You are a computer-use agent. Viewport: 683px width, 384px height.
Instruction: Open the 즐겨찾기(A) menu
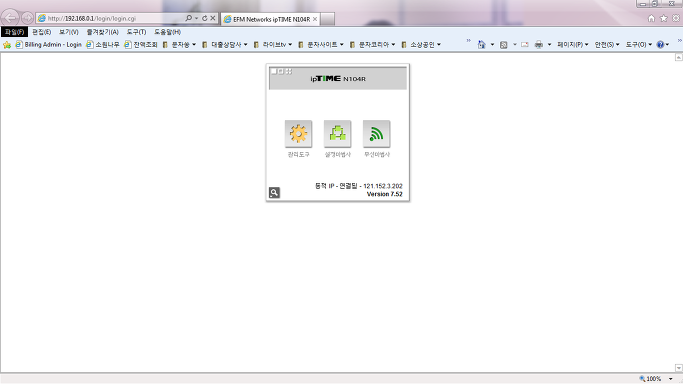102,32
